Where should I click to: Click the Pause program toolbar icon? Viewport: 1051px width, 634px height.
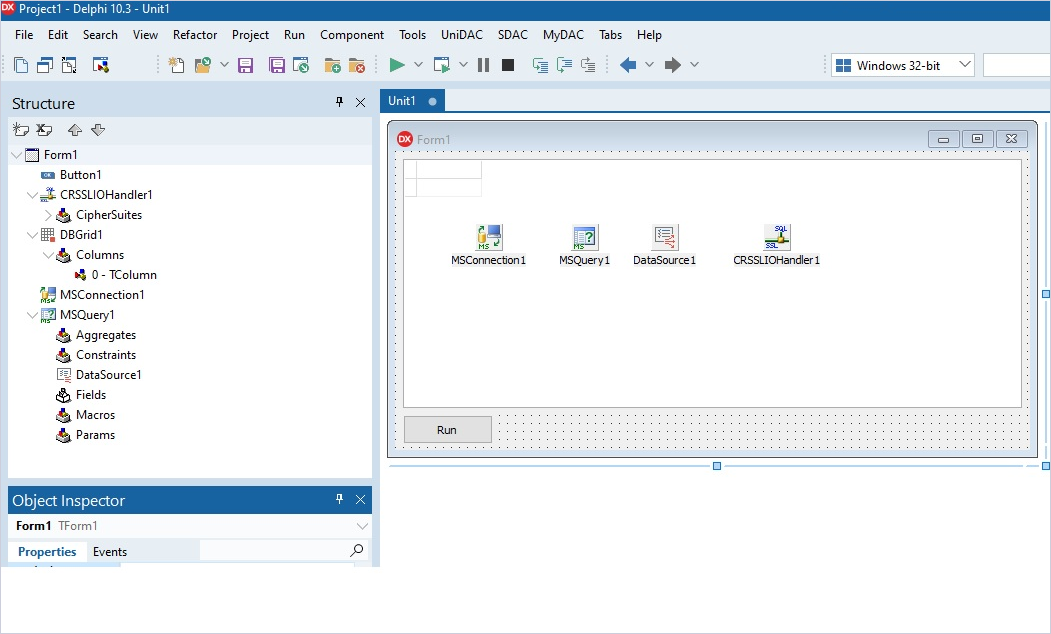pos(484,65)
